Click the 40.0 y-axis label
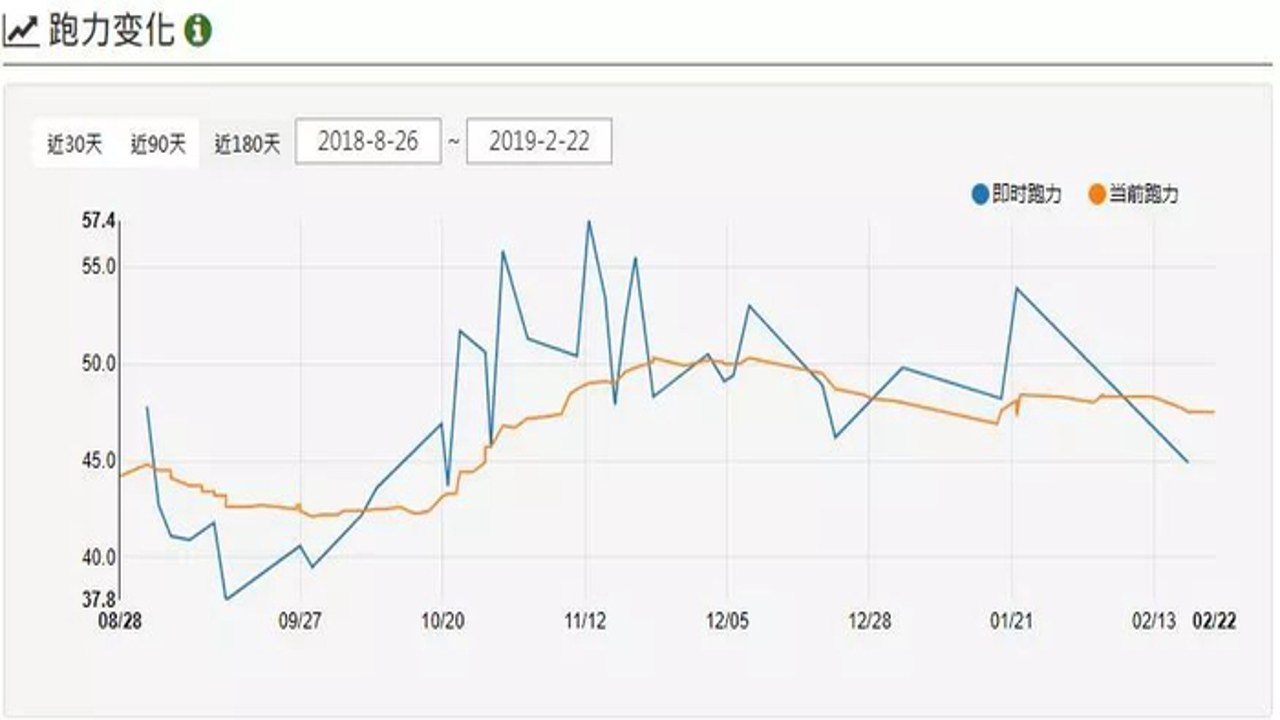1280x720 pixels. (x=98, y=557)
